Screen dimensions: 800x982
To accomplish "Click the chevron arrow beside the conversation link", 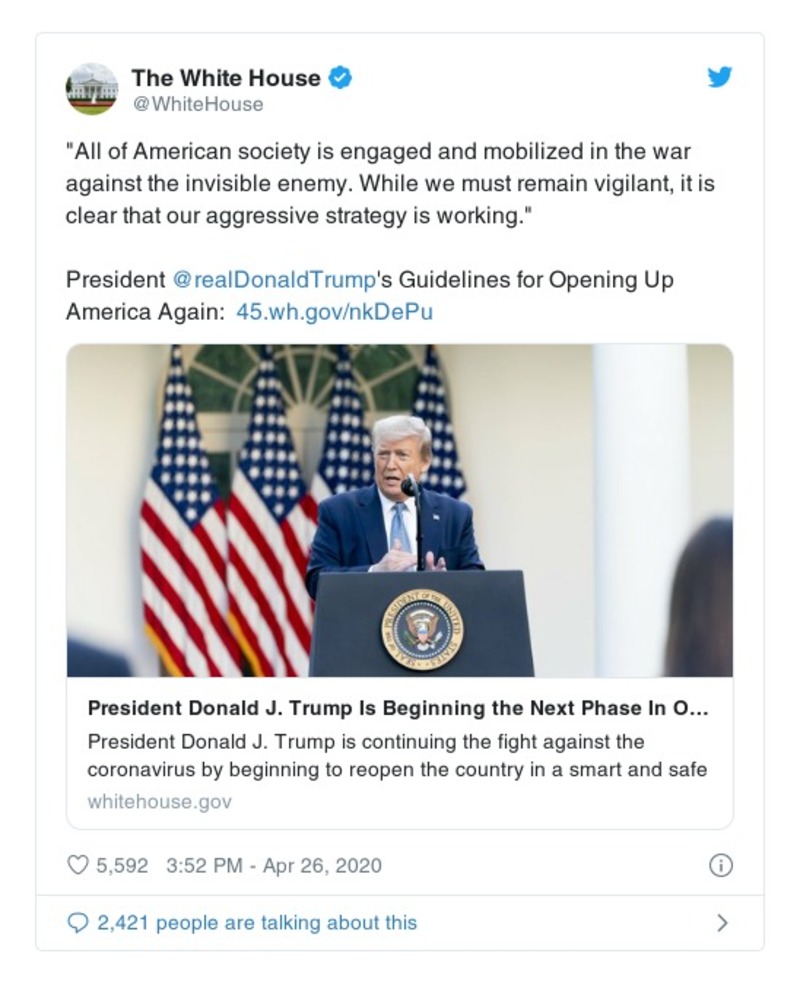I will (722, 924).
